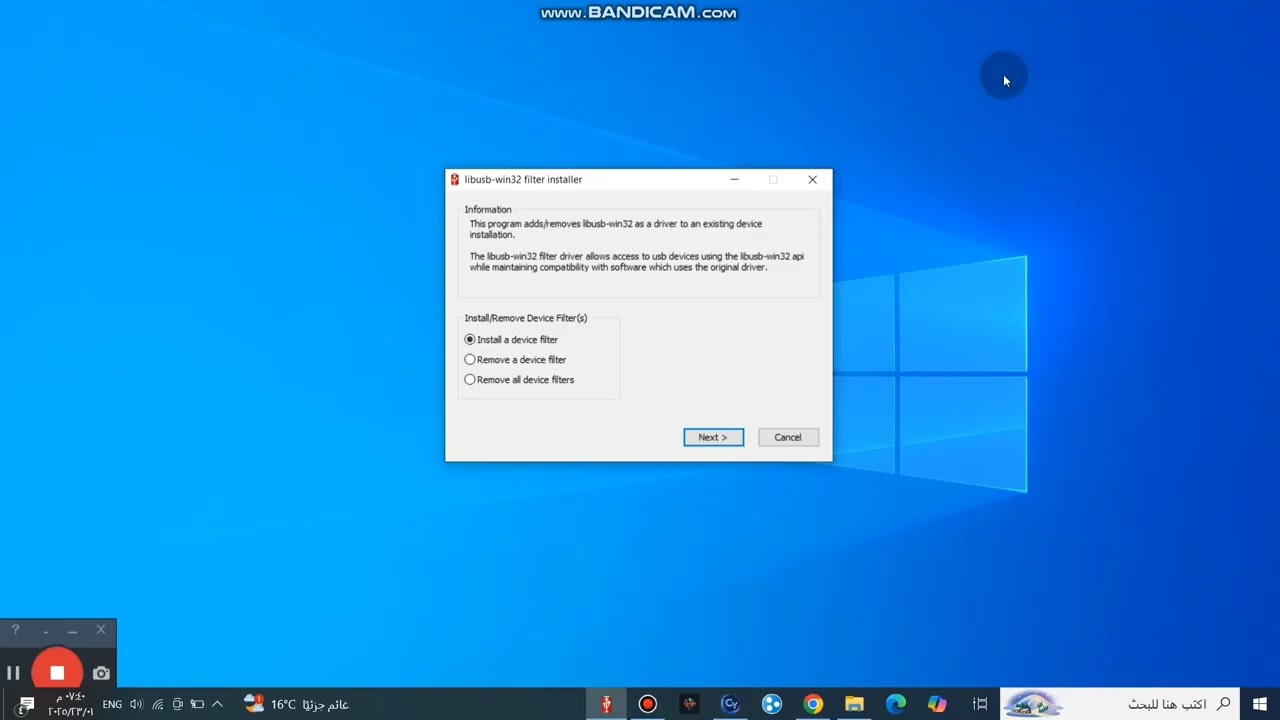Open Task View from the taskbar

[x=980, y=704]
